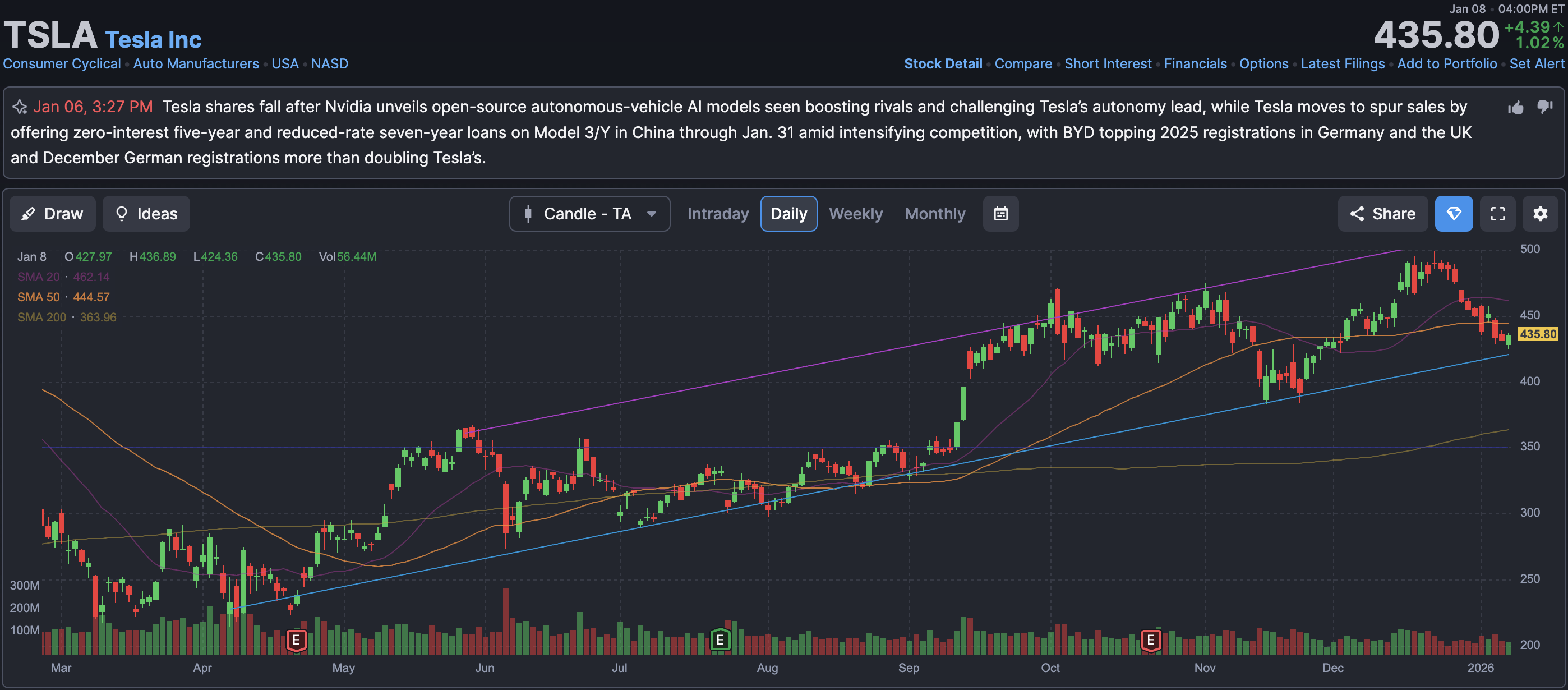This screenshot has height=690, width=1568.
Task: Open the Share chart options
Action: pyautogui.click(x=1382, y=214)
